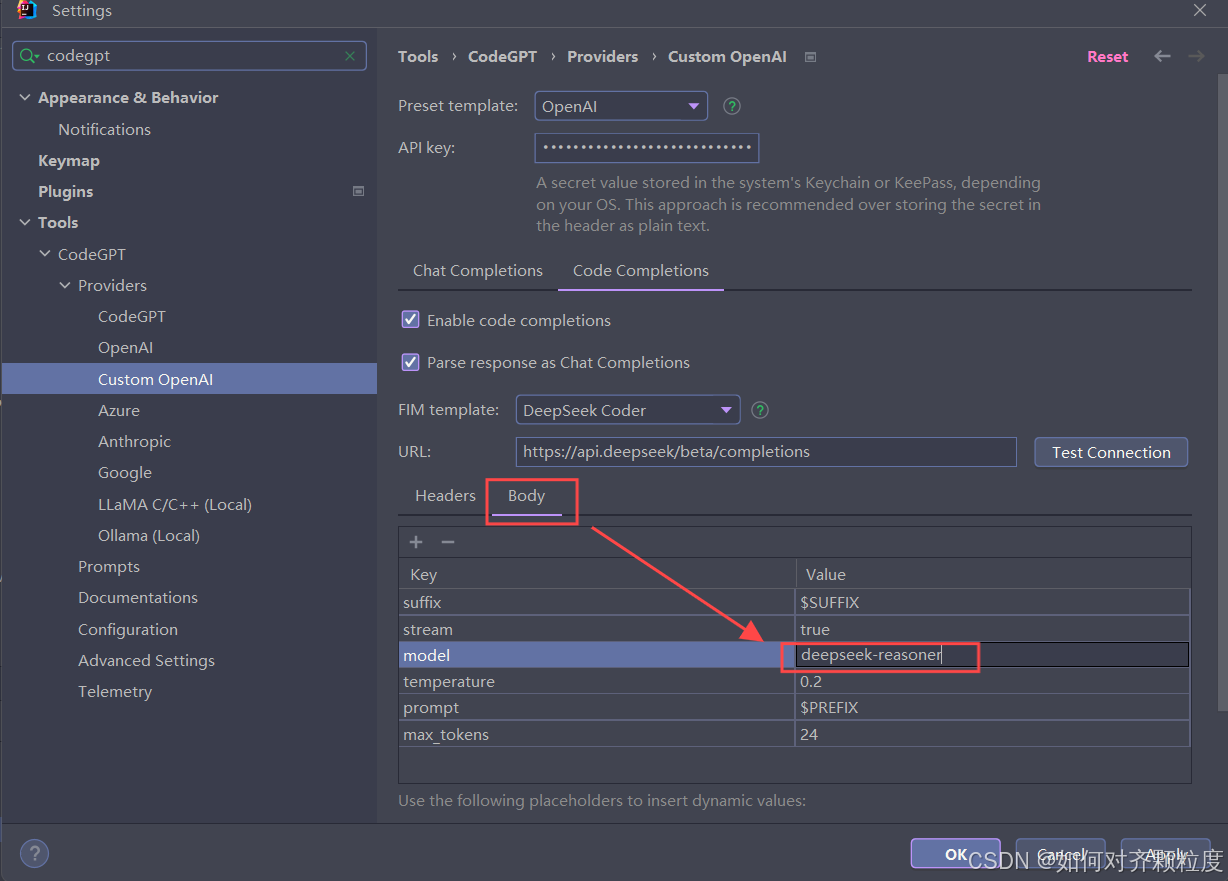Viewport: 1228px width, 881px height.
Task: Click the Plugins settings marker icon
Action: [359, 191]
